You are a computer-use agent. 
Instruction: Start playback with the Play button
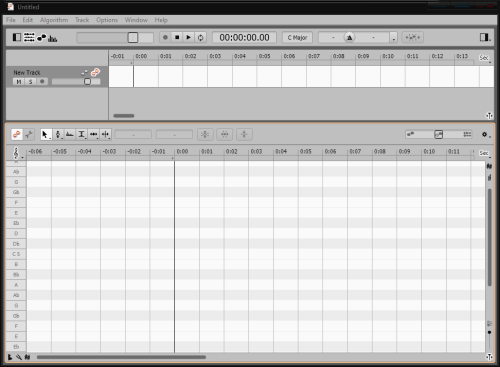189,37
